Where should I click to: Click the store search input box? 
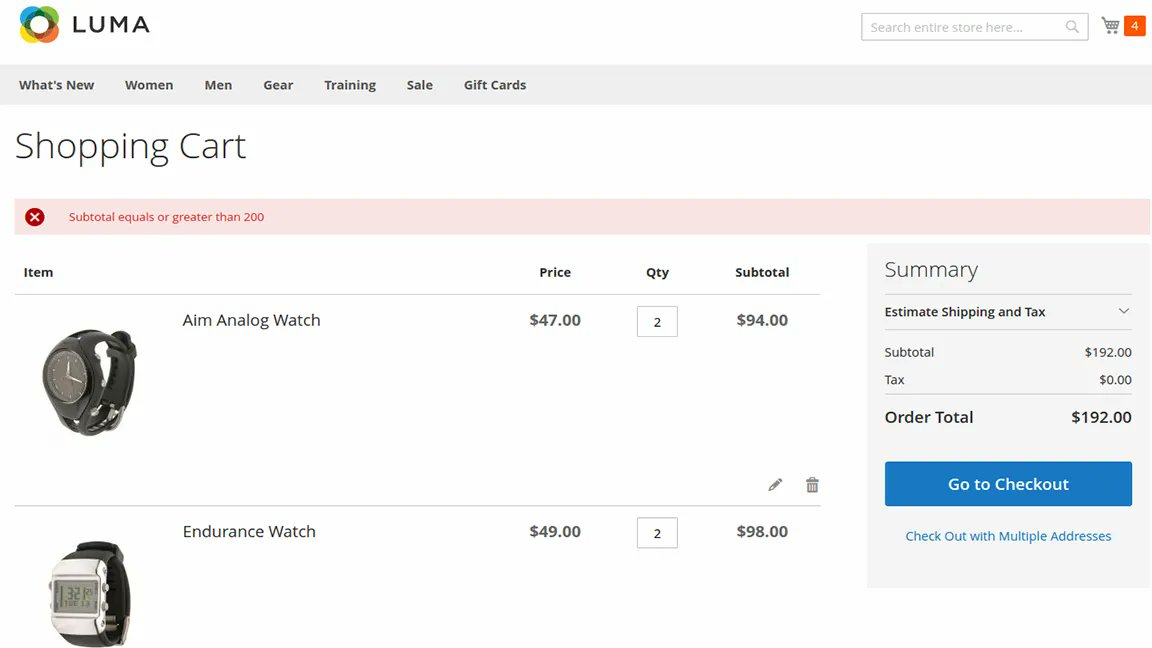(x=960, y=26)
